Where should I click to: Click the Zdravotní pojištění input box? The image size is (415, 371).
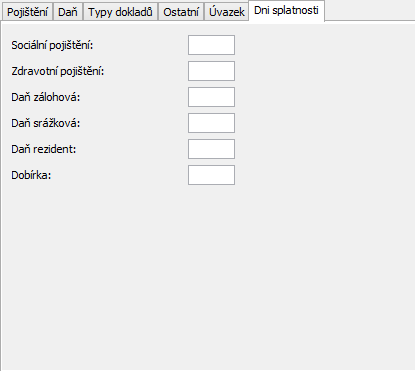point(211,71)
